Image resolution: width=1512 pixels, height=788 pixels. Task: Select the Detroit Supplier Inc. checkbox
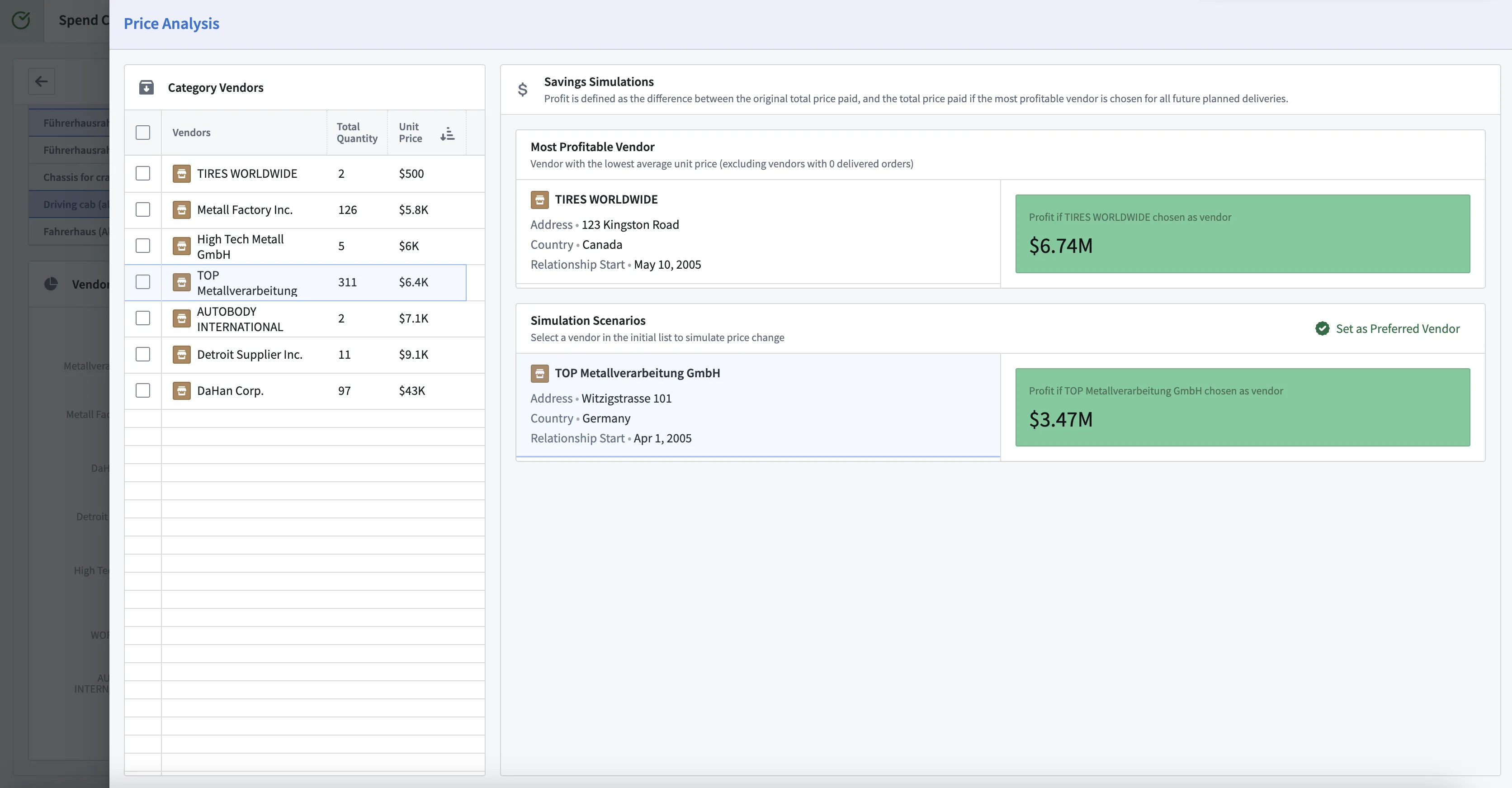tap(142, 355)
